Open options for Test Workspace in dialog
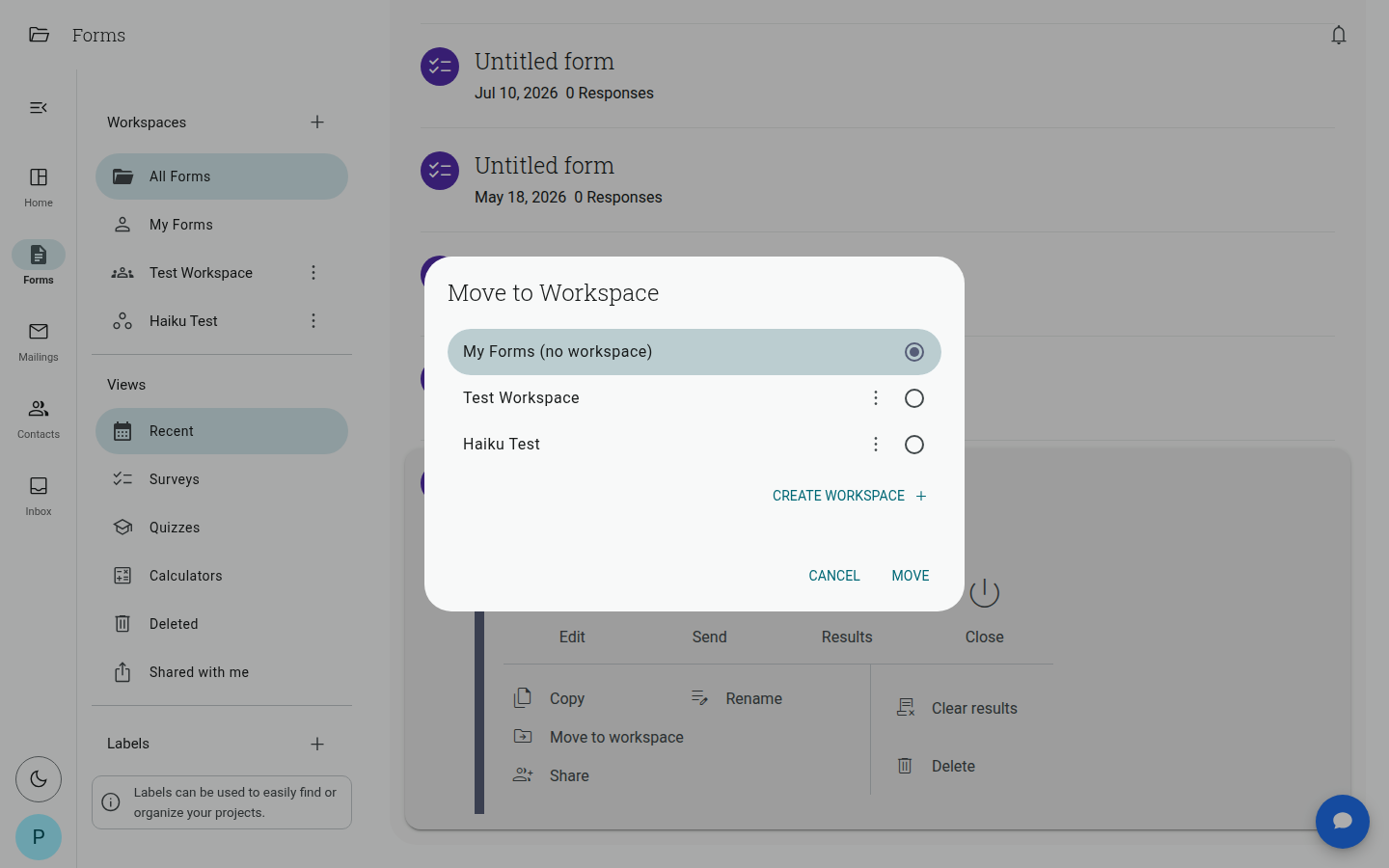Image resolution: width=1389 pixels, height=868 pixels. point(876,398)
